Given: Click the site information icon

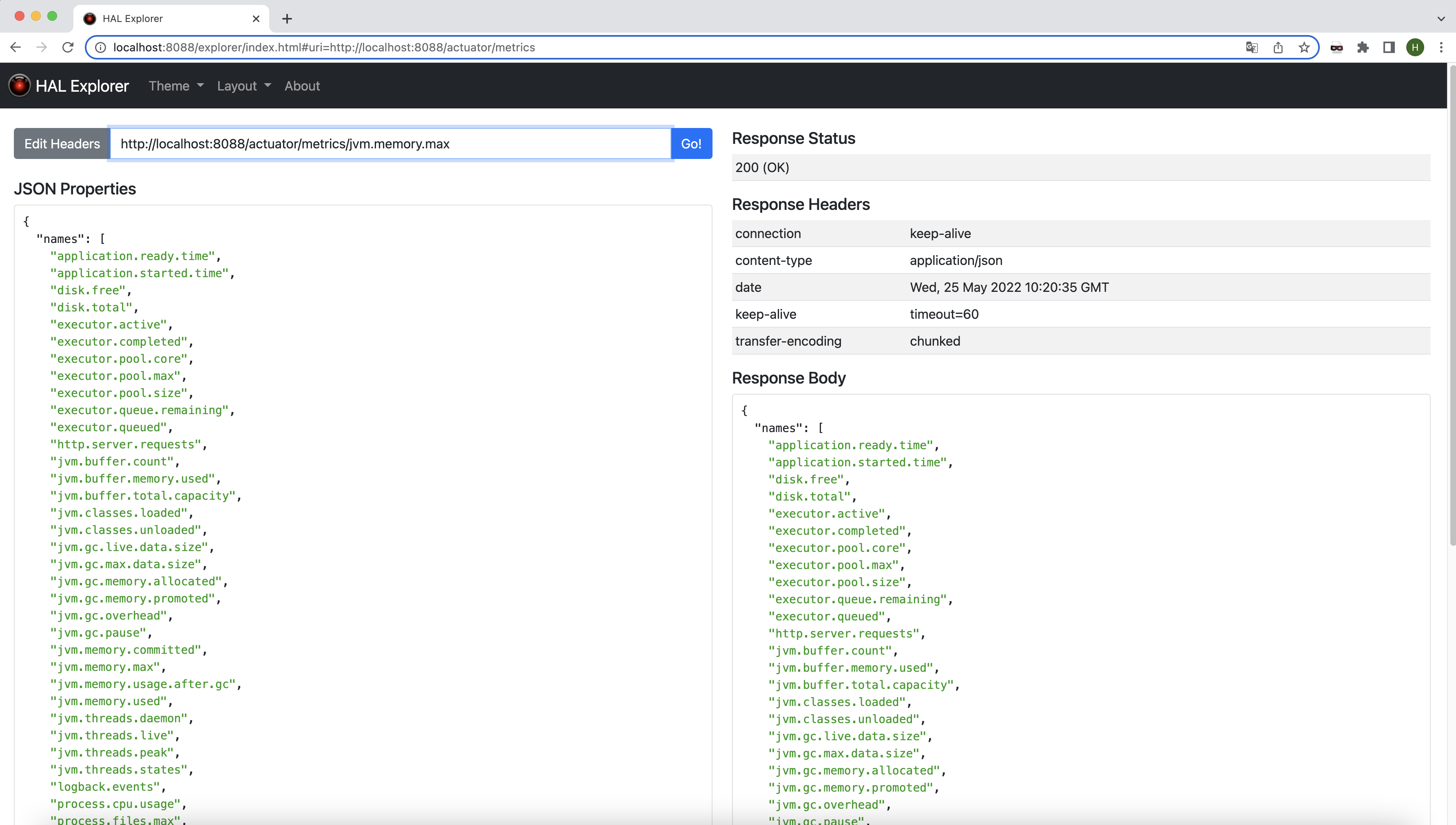Looking at the screenshot, I should coord(100,48).
